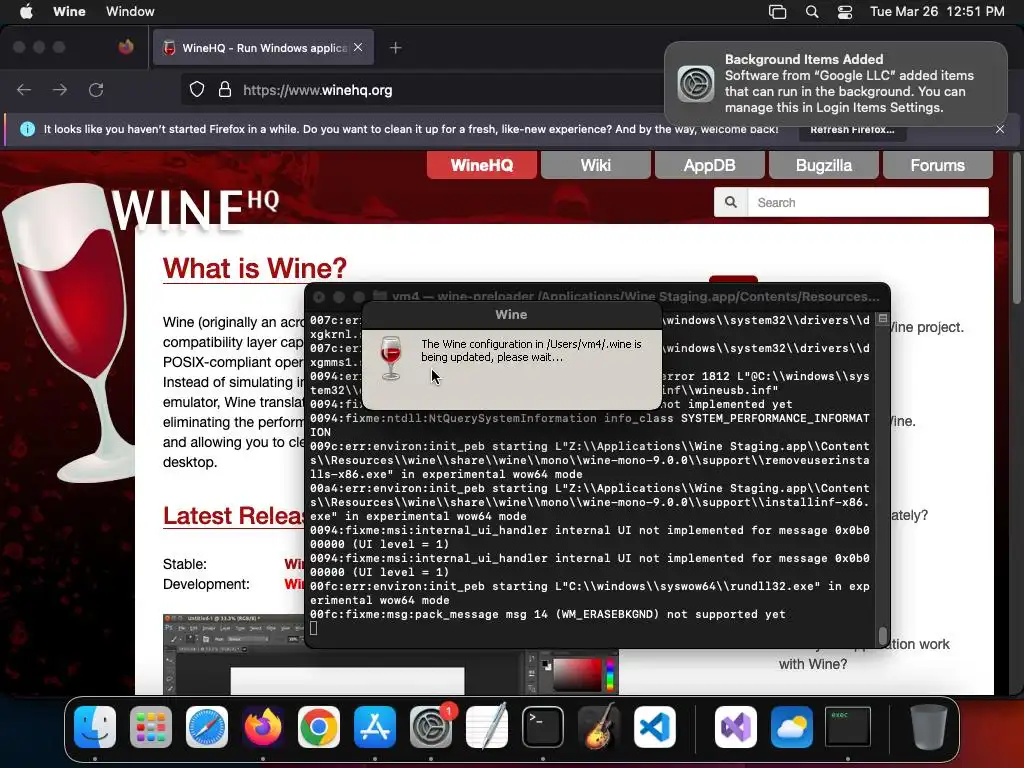Open Stage Manager windows icon in menu bar
The width and height of the screenshot is (1024, 768).
pyautogui.click(x=777, y=12)
